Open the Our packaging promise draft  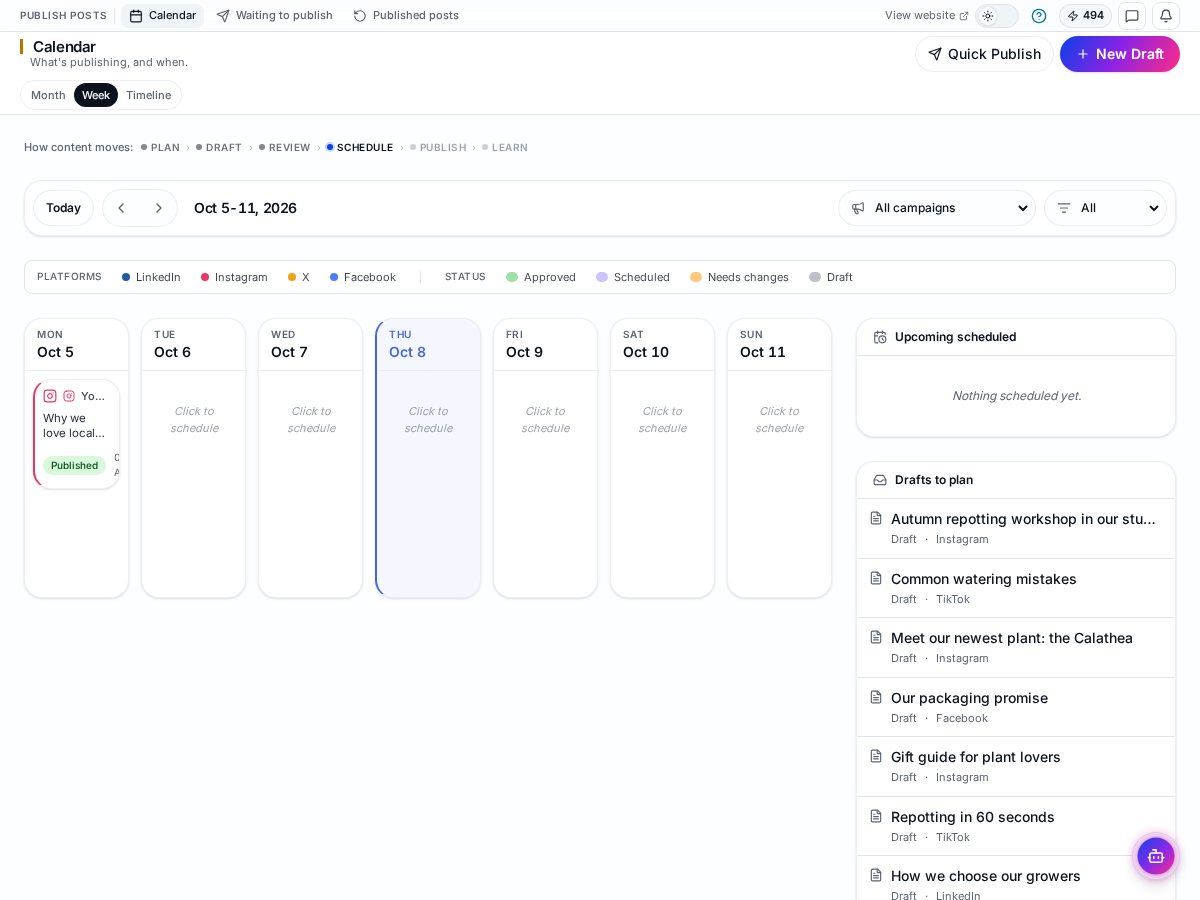[x=1016, y=707]
